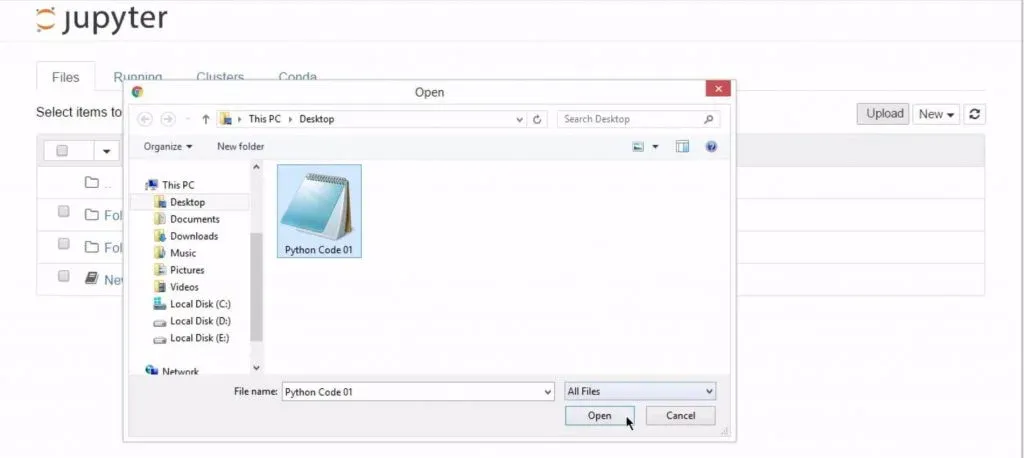This screenshot has width=1024, height=458.
Task: Select the Python Code 01 notepad file
Action: click(319, 210)
